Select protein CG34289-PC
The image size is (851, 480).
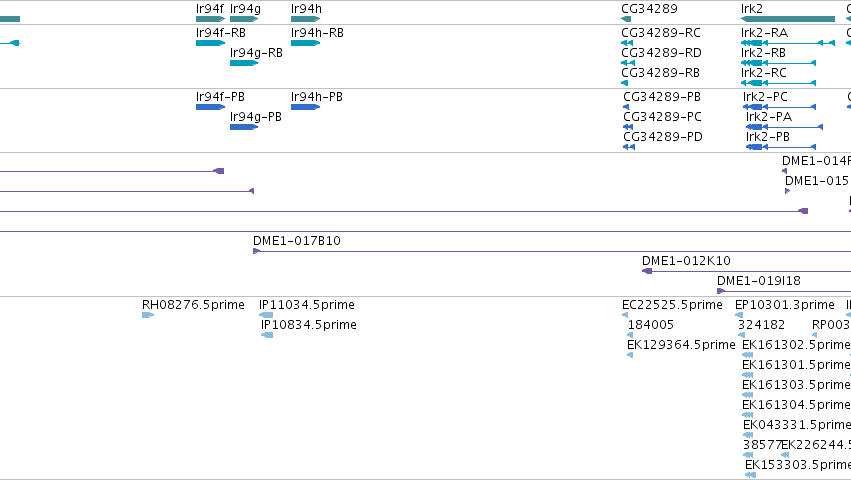click(663, 117)
